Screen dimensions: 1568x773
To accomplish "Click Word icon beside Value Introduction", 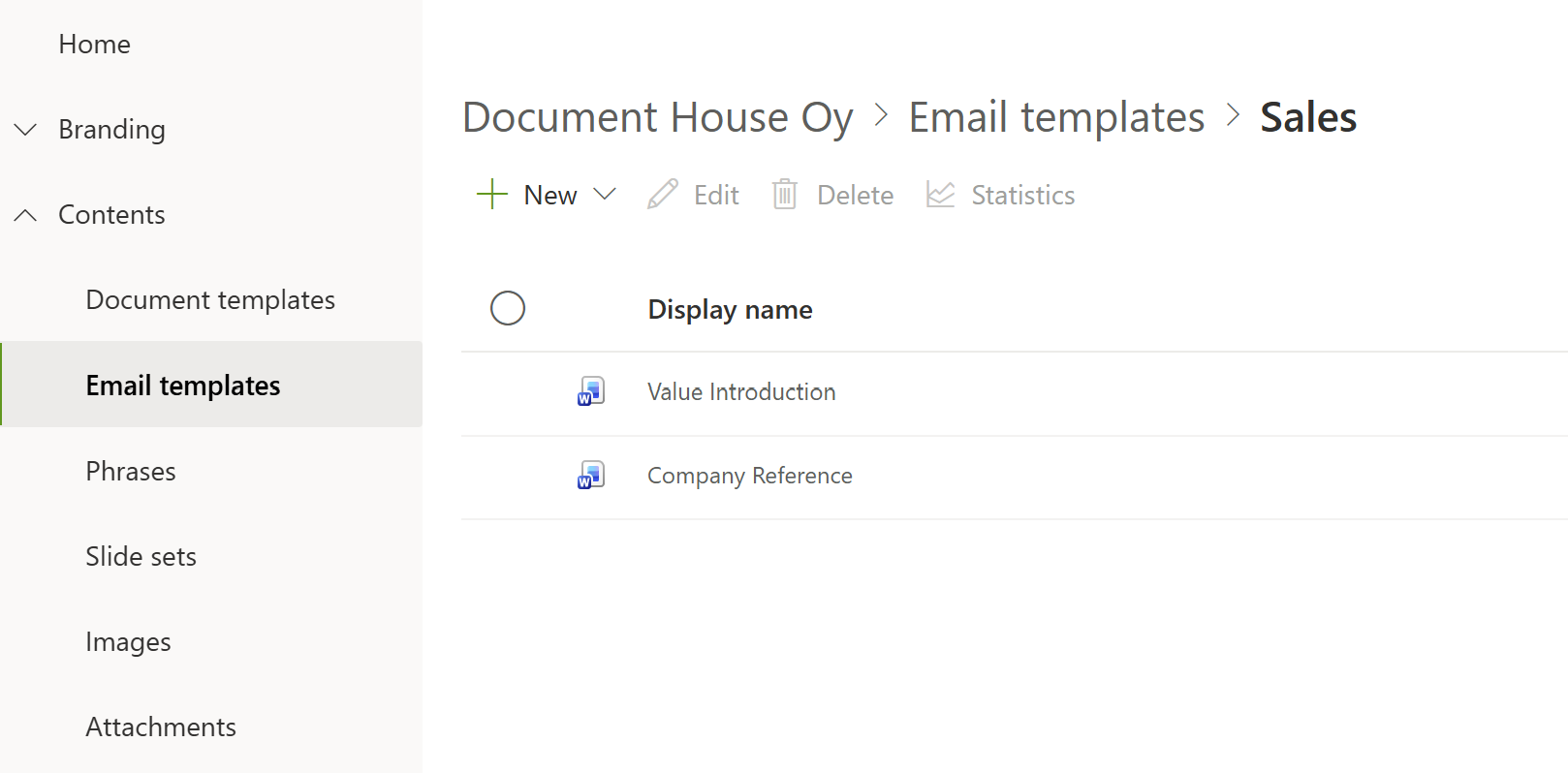I will pos(591,391).
